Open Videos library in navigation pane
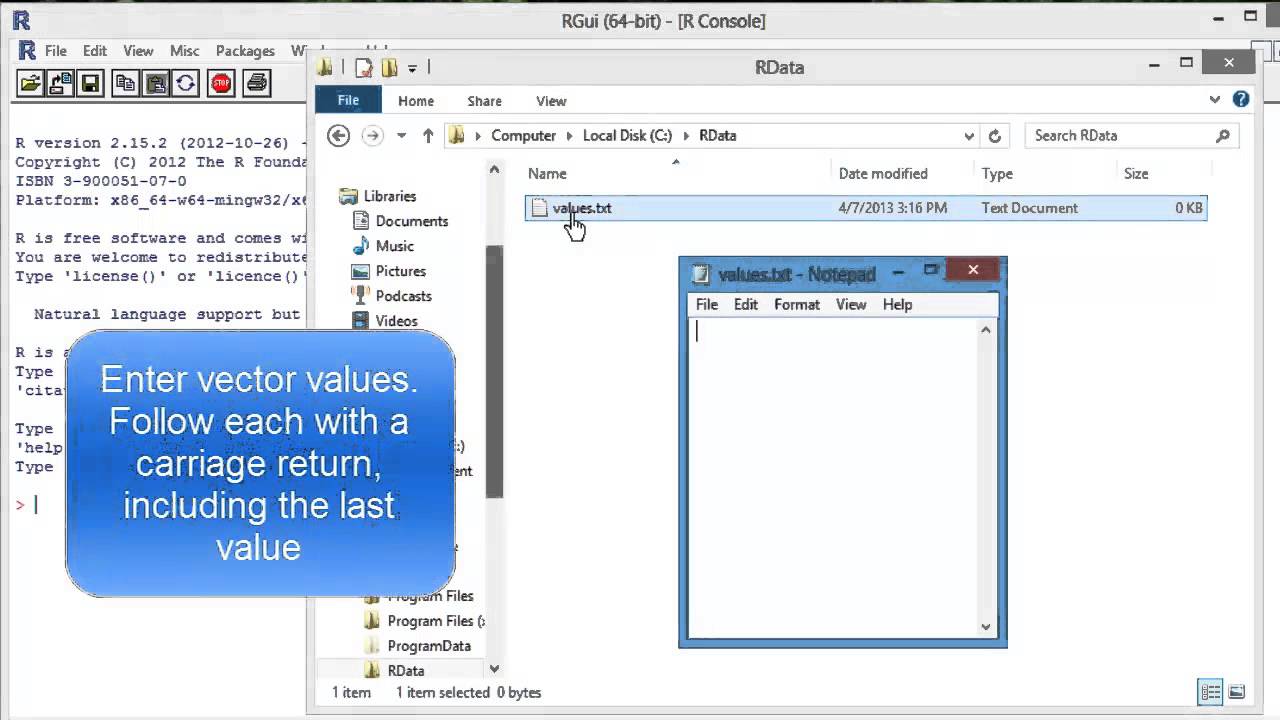1280x720 pixels. point(397,321)
